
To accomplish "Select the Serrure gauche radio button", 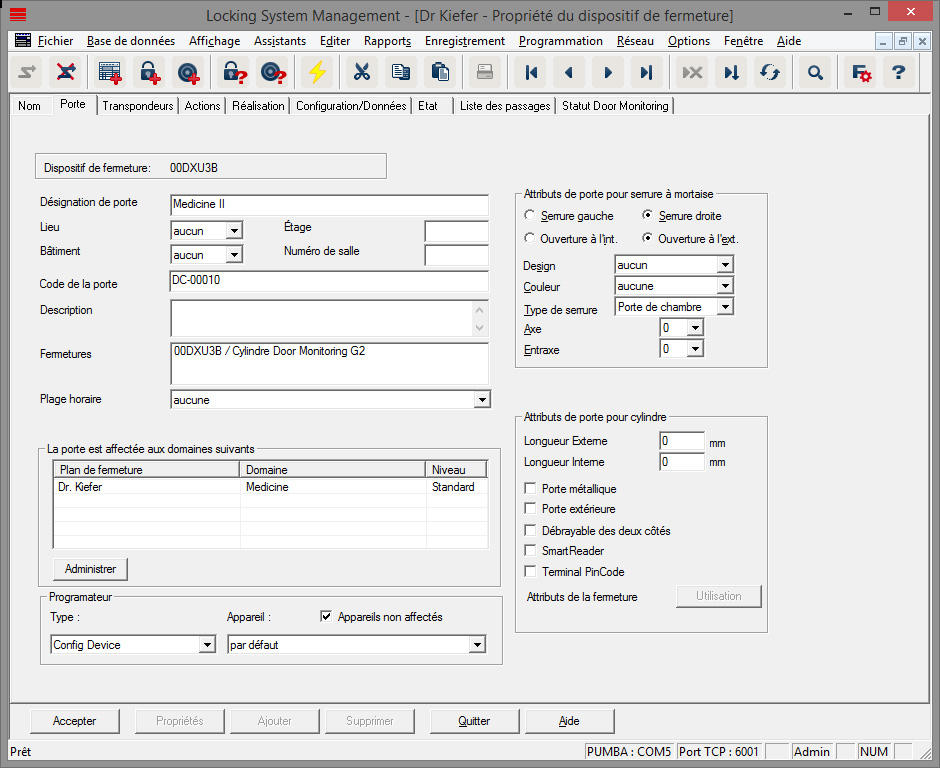I will click(x=530, y=216).
